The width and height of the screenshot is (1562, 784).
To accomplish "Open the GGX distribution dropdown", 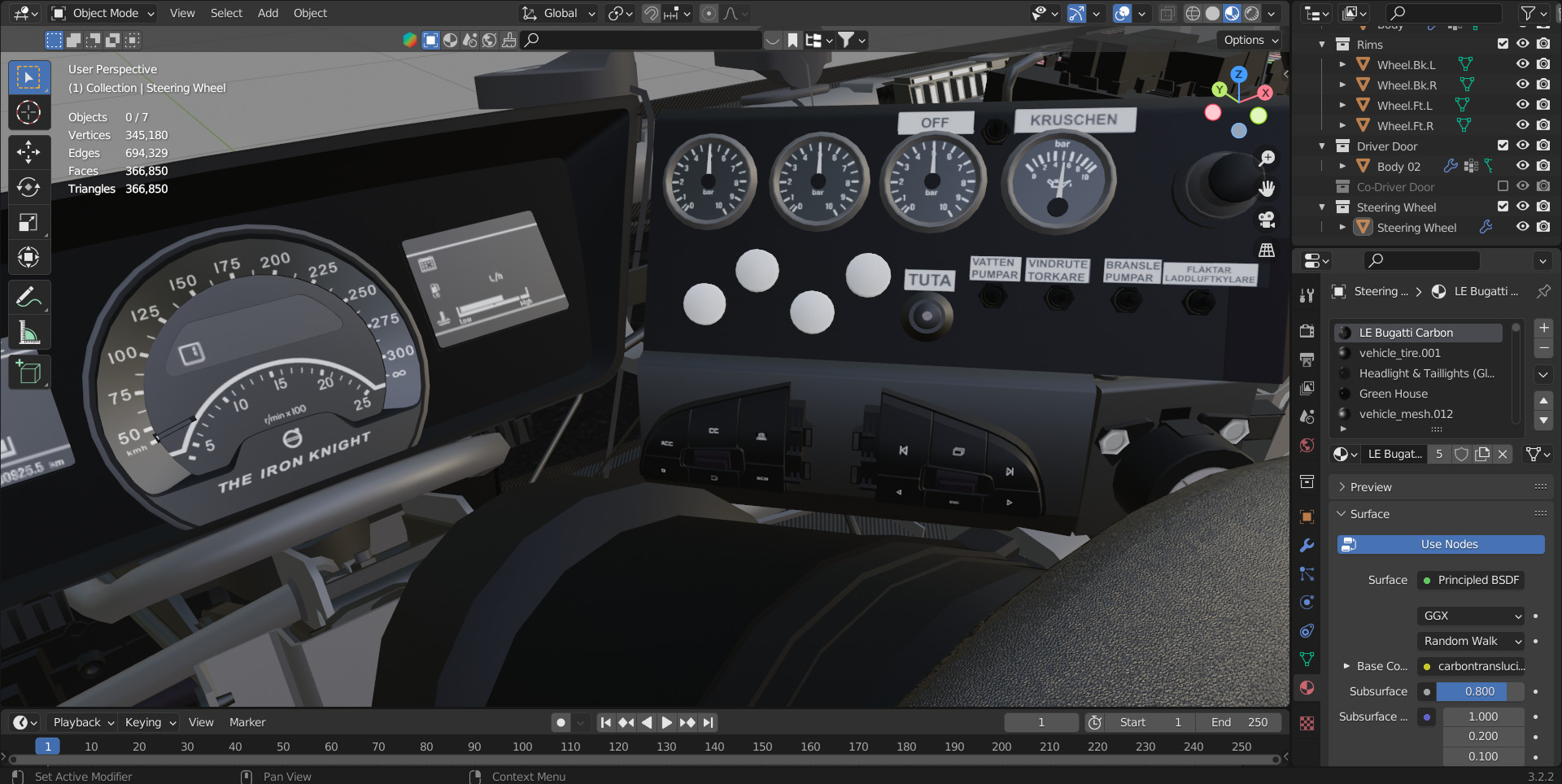I will pyautogui.click(x=1471, y=616).
